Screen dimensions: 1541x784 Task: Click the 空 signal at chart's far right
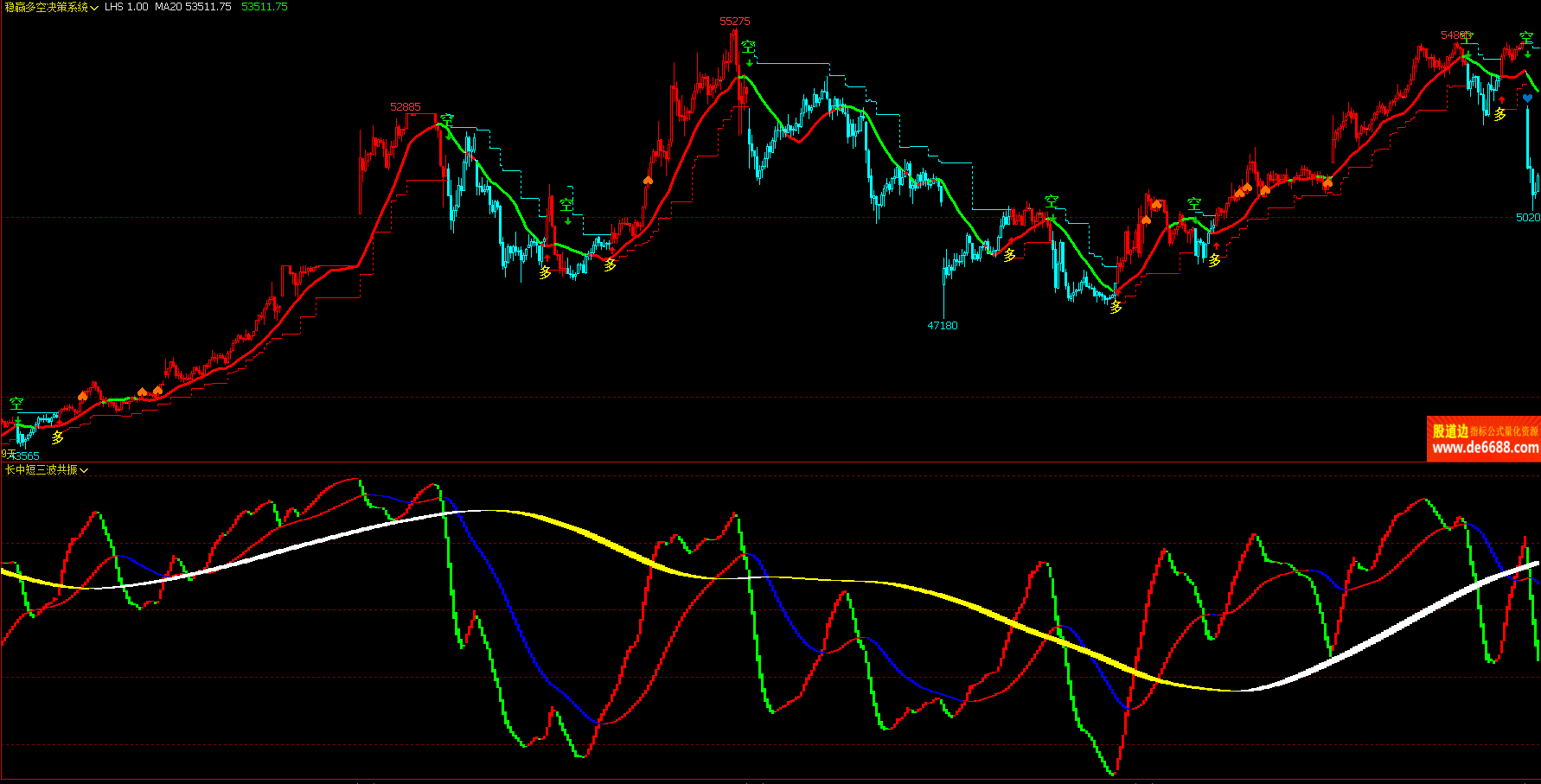click(x=1526, y=38)
